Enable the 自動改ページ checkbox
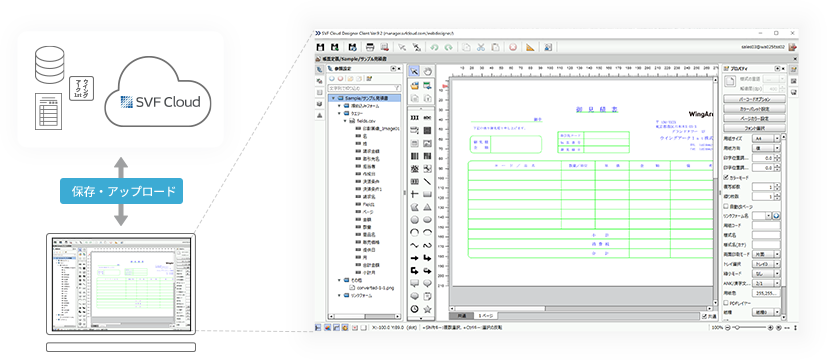This screenshot has width=827, height=360. [726, 206]
